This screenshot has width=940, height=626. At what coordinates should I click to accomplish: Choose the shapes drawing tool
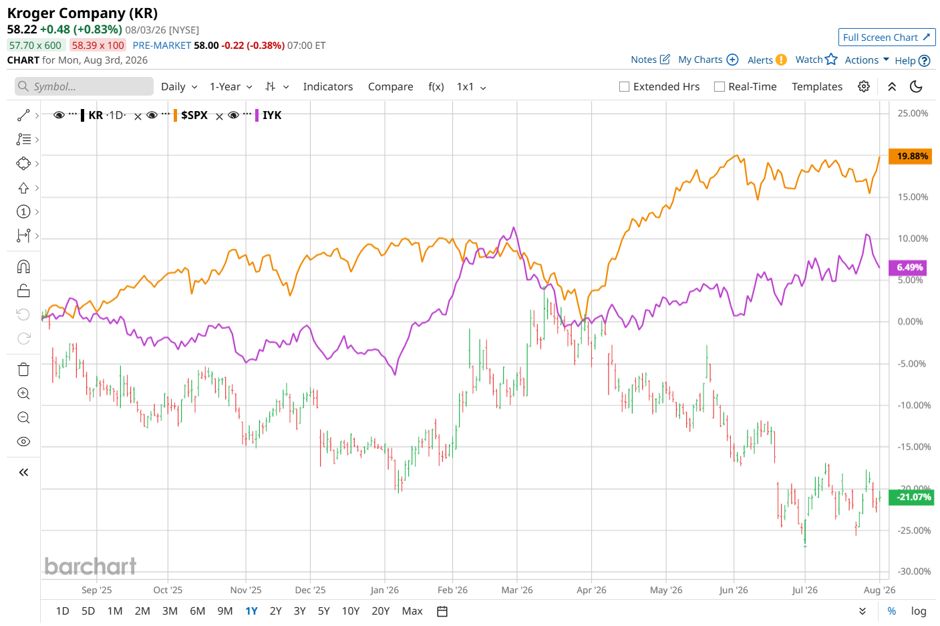point(23,164)
